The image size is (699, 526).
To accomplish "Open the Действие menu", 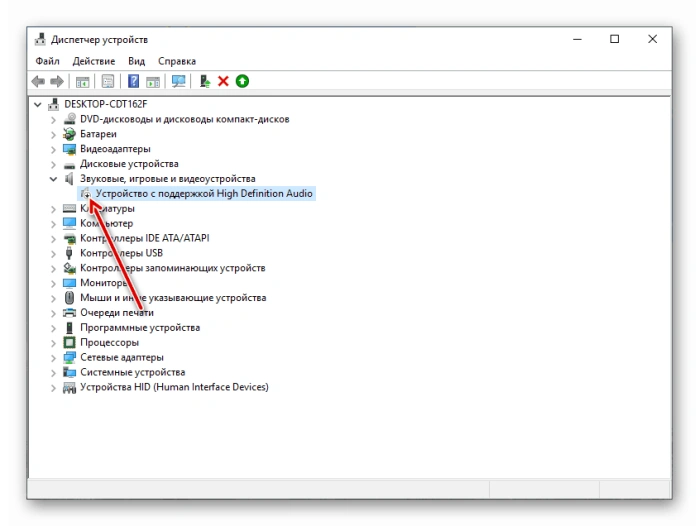I will point(94,61).
